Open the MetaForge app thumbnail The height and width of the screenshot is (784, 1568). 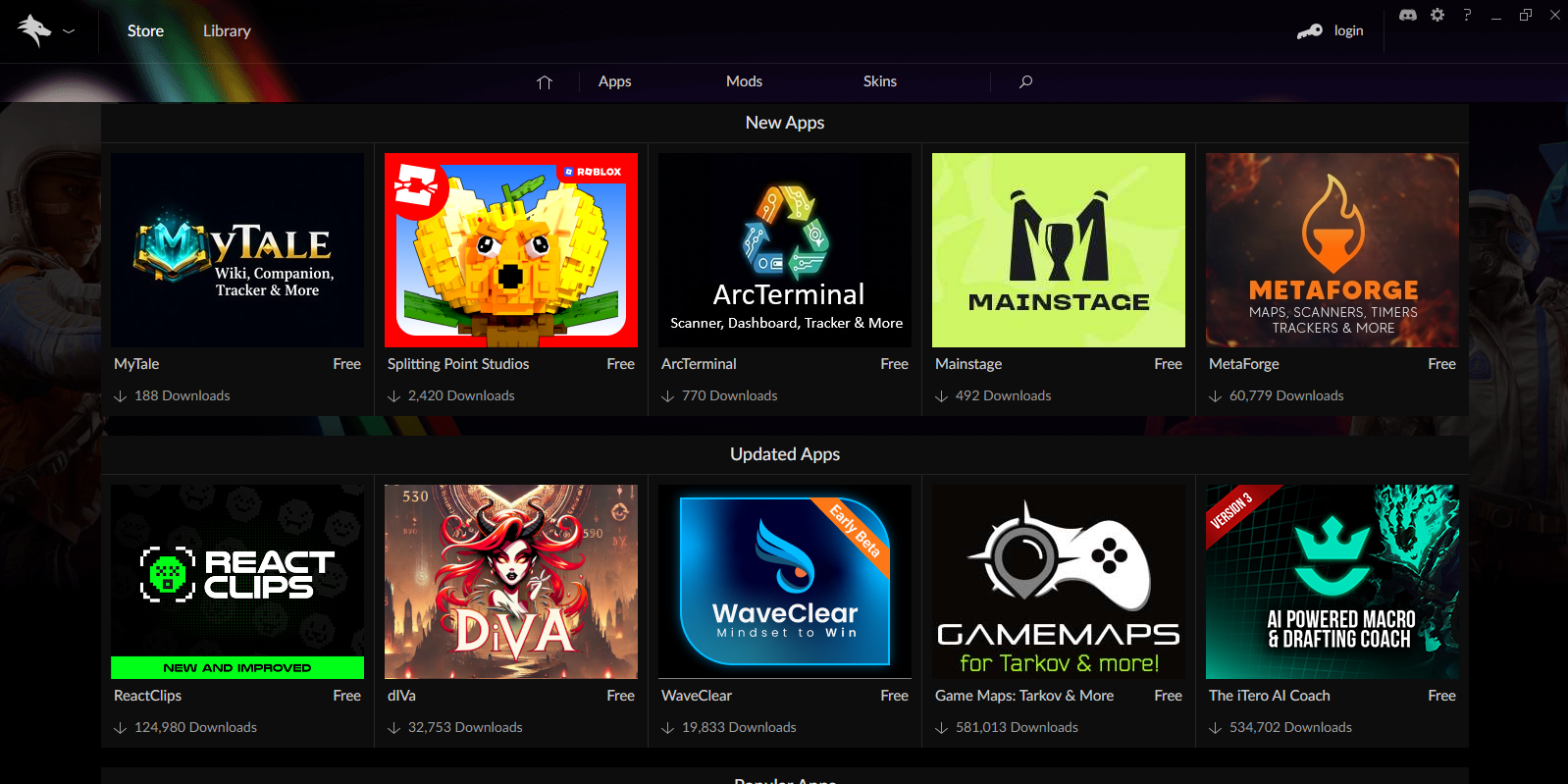1332,250
